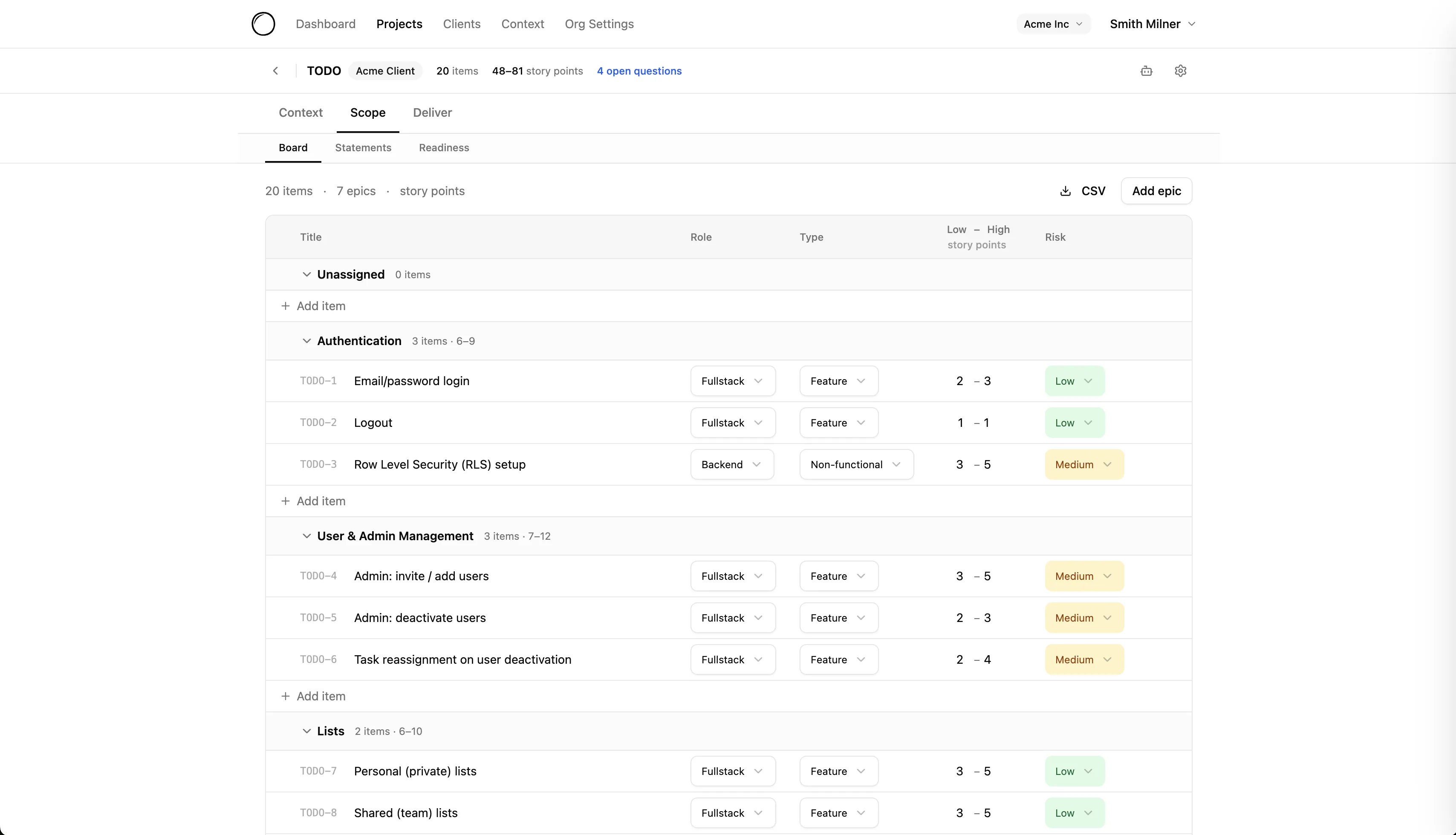
Task: Collapse the Lists epic chevron
Action: click(x=307, y=731)
